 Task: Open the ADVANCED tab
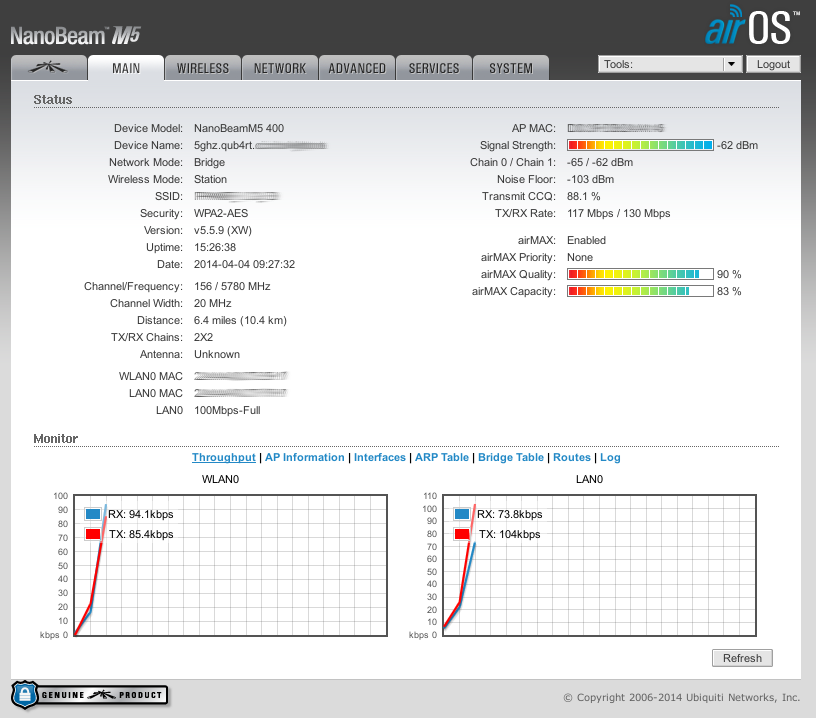(357, 68)
